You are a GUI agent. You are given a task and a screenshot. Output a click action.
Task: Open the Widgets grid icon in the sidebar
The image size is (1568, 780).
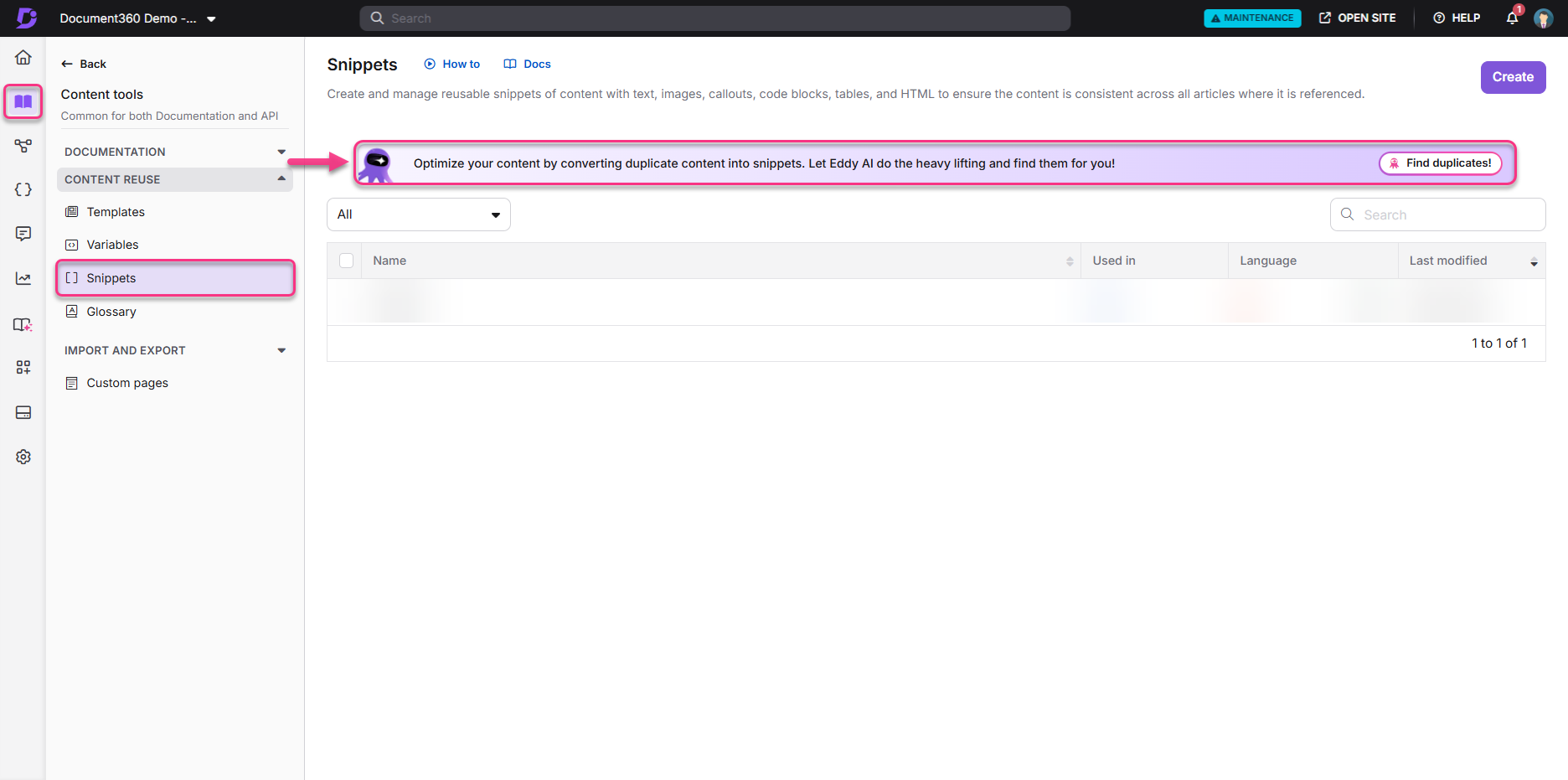[23, 367]
